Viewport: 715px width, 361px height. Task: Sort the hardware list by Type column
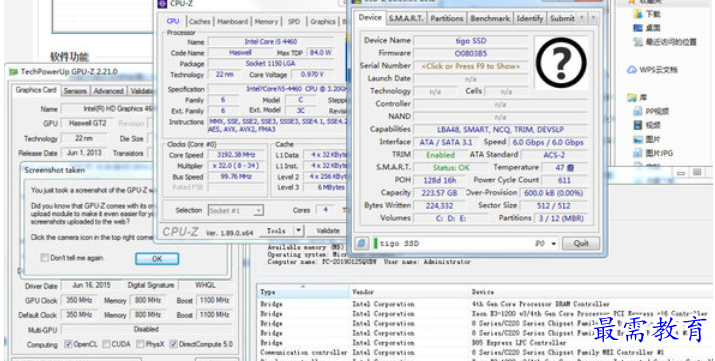[303, 292]
